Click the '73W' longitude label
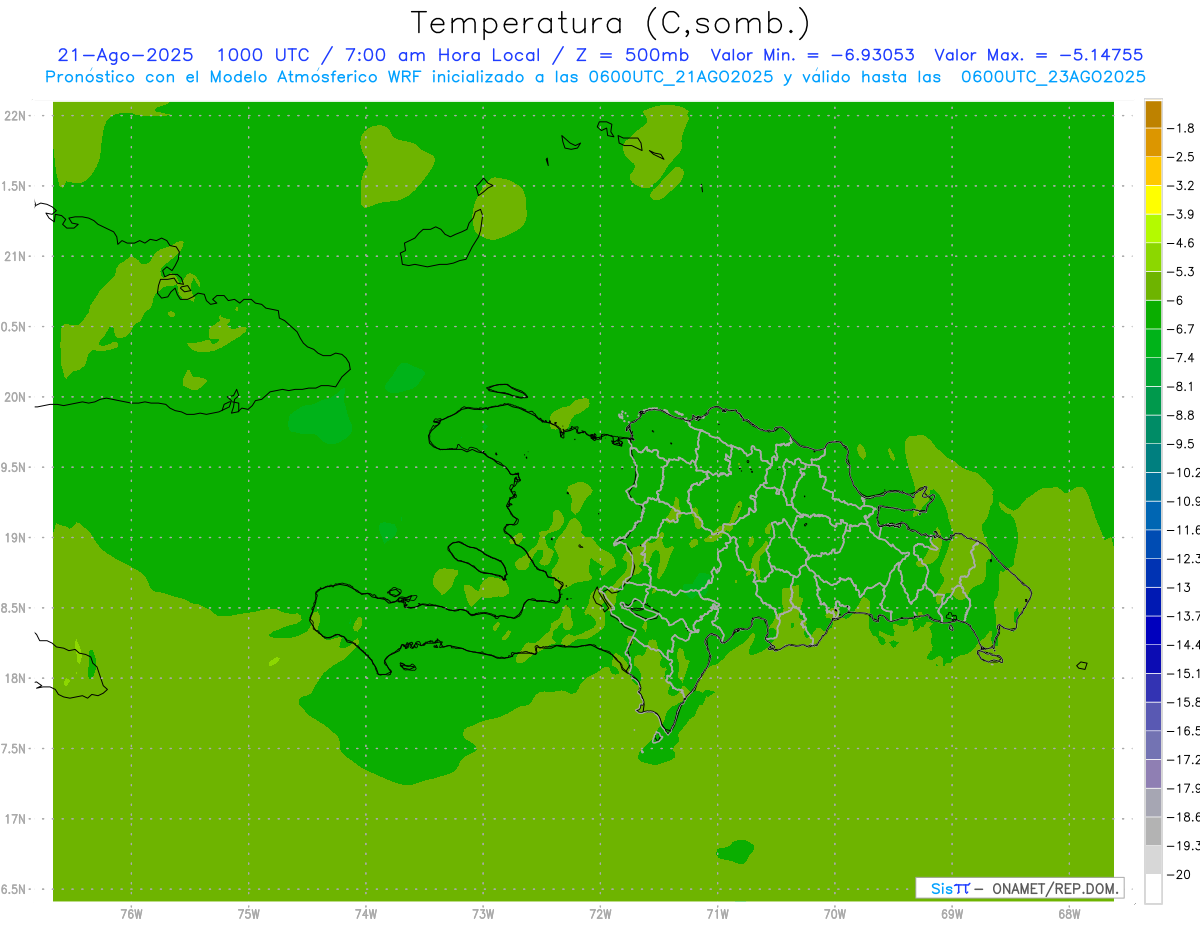 click(483, 914)
